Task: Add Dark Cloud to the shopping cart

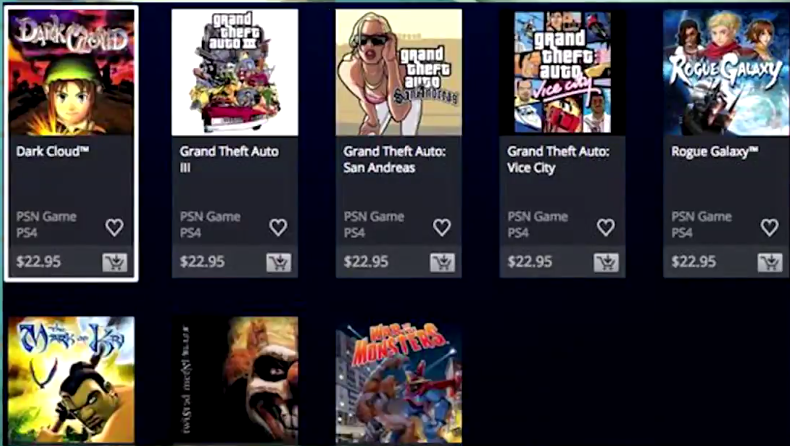Action: [x=115, y=263]
